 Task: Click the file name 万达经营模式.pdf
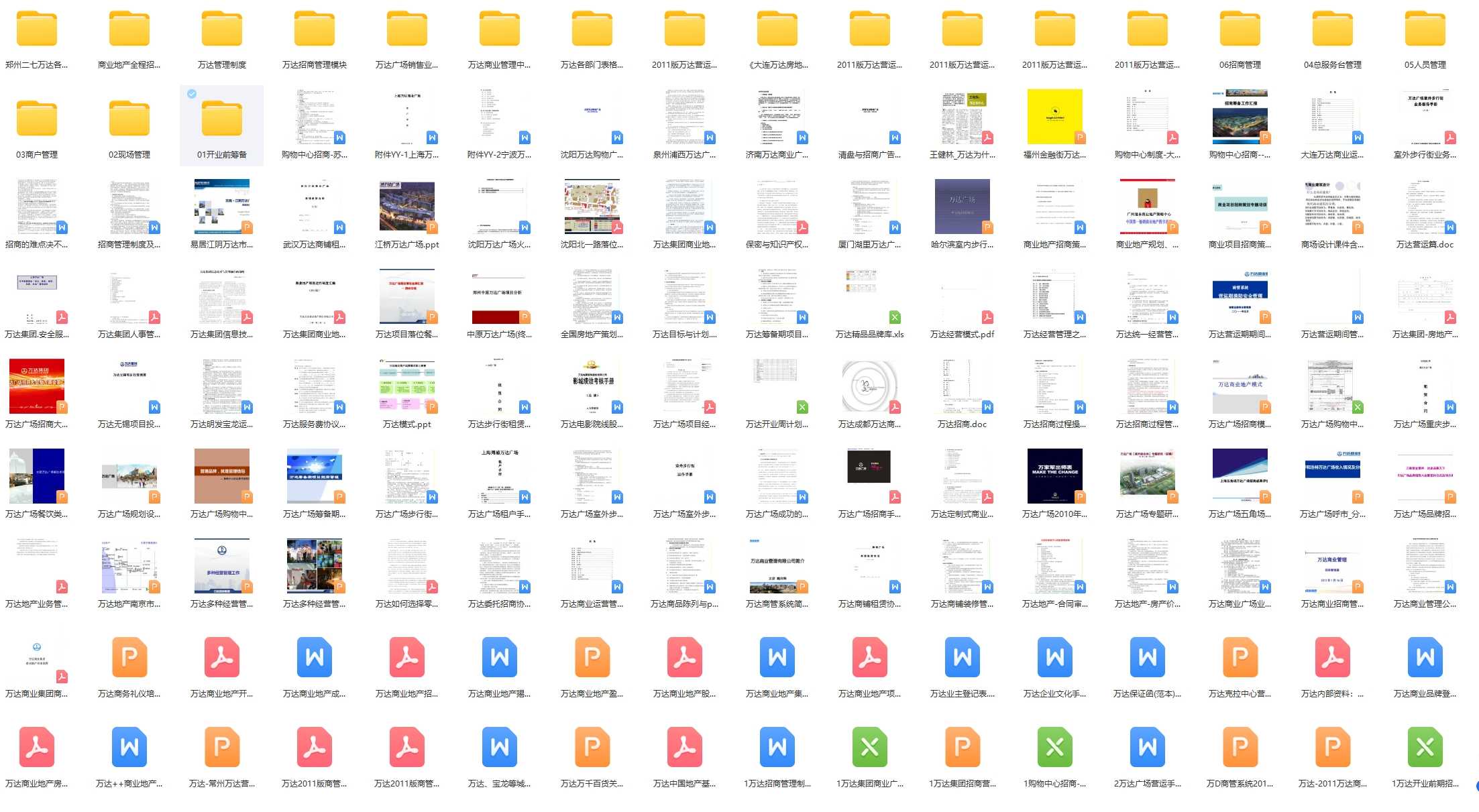(962, 335)
